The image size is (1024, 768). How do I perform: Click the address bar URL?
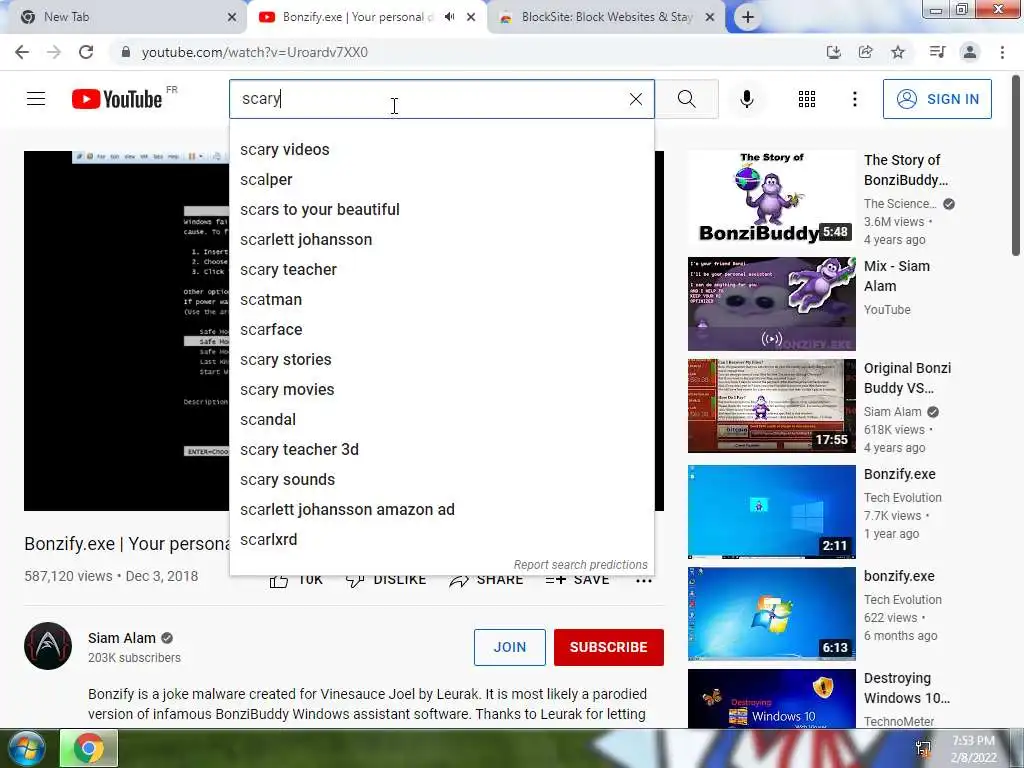point(255,52)
